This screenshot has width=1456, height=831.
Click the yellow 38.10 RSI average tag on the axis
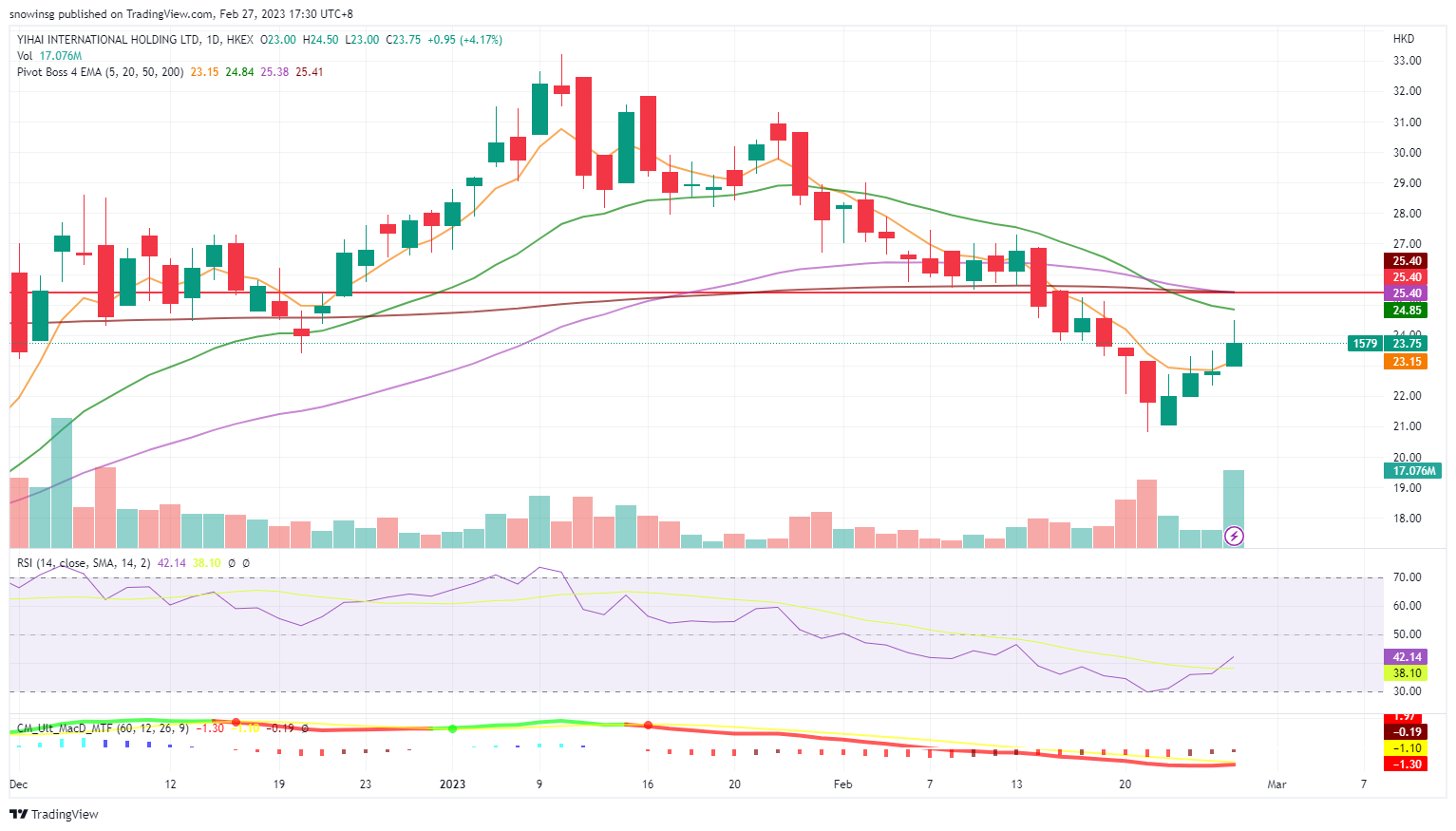click(x=1407, y=673)
